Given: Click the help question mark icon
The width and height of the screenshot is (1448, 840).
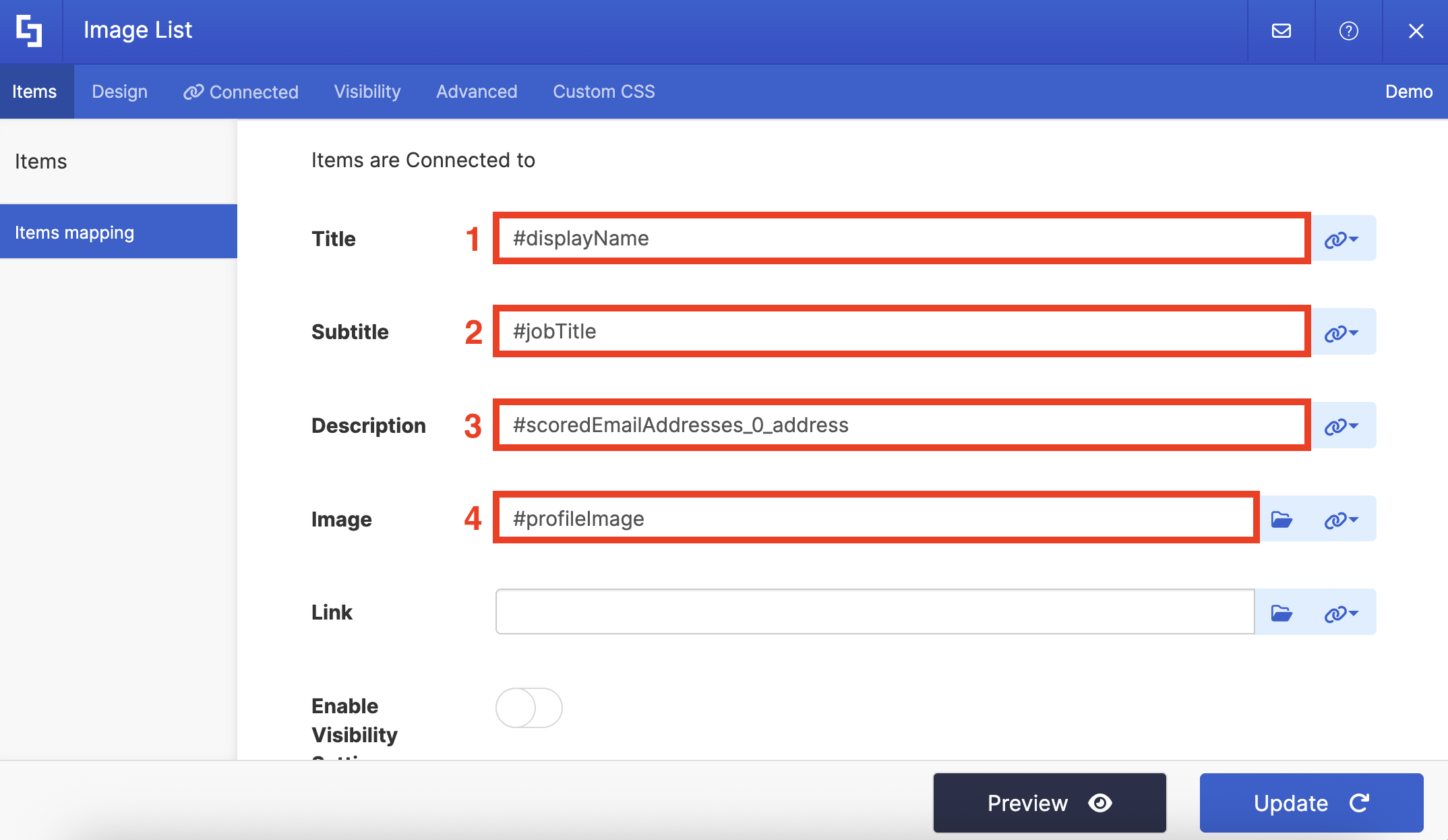Looking at the screenshot, I should pyautogui.click(x=1348, y=31).
